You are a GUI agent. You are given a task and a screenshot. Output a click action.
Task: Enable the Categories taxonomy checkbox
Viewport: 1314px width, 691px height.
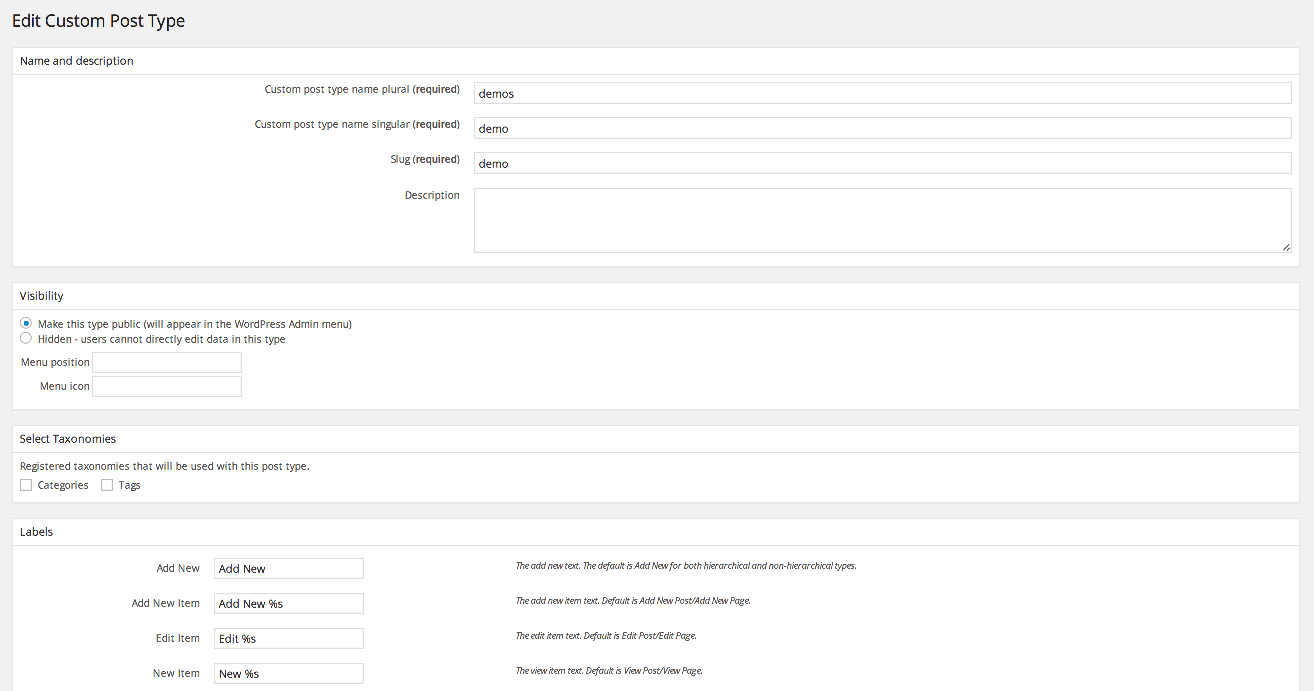point(26,485)
